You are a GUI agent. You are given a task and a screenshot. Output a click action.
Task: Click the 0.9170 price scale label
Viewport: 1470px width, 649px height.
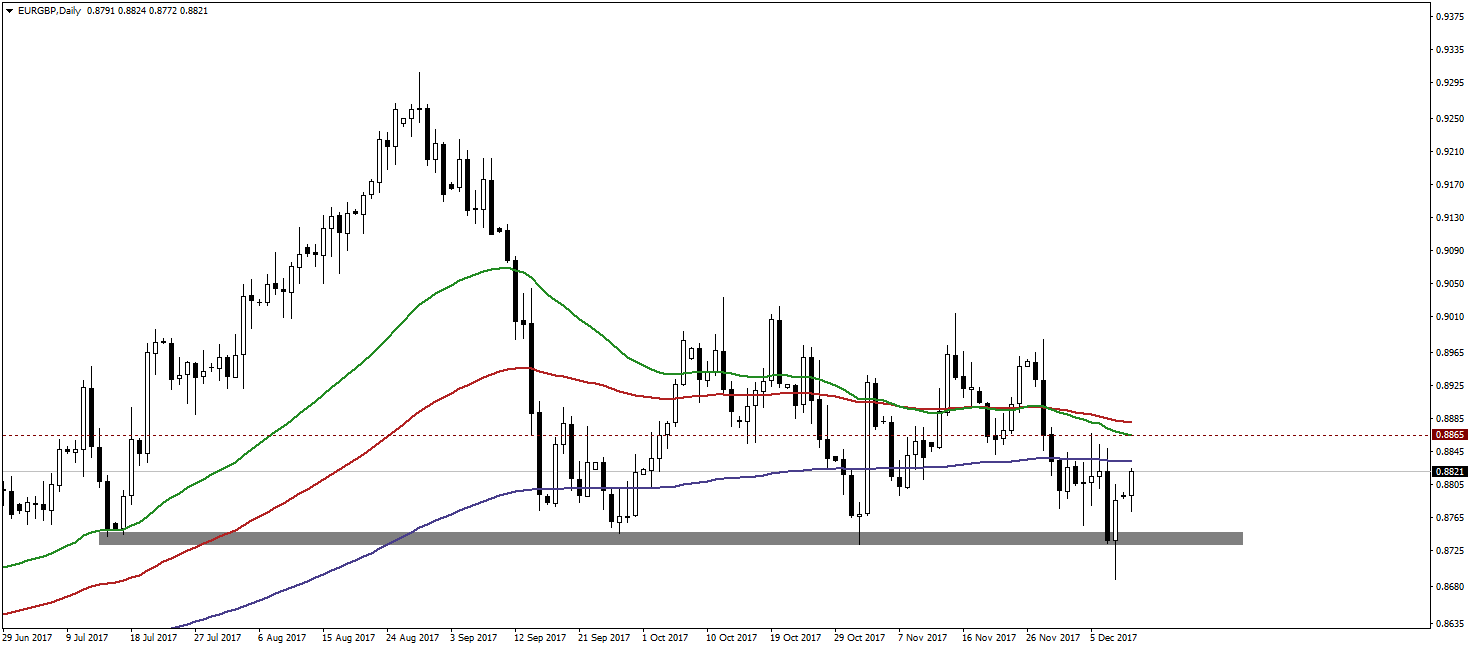point(1451,185)
